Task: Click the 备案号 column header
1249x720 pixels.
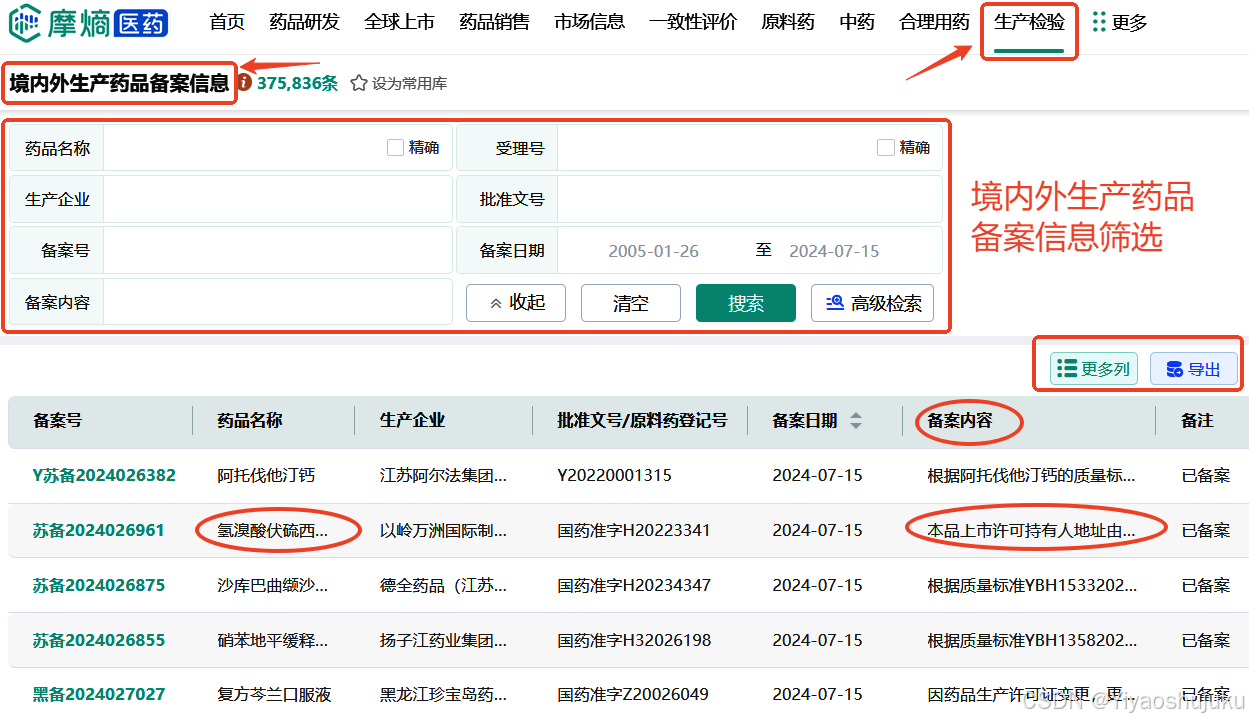Action: tap(57, 421)
